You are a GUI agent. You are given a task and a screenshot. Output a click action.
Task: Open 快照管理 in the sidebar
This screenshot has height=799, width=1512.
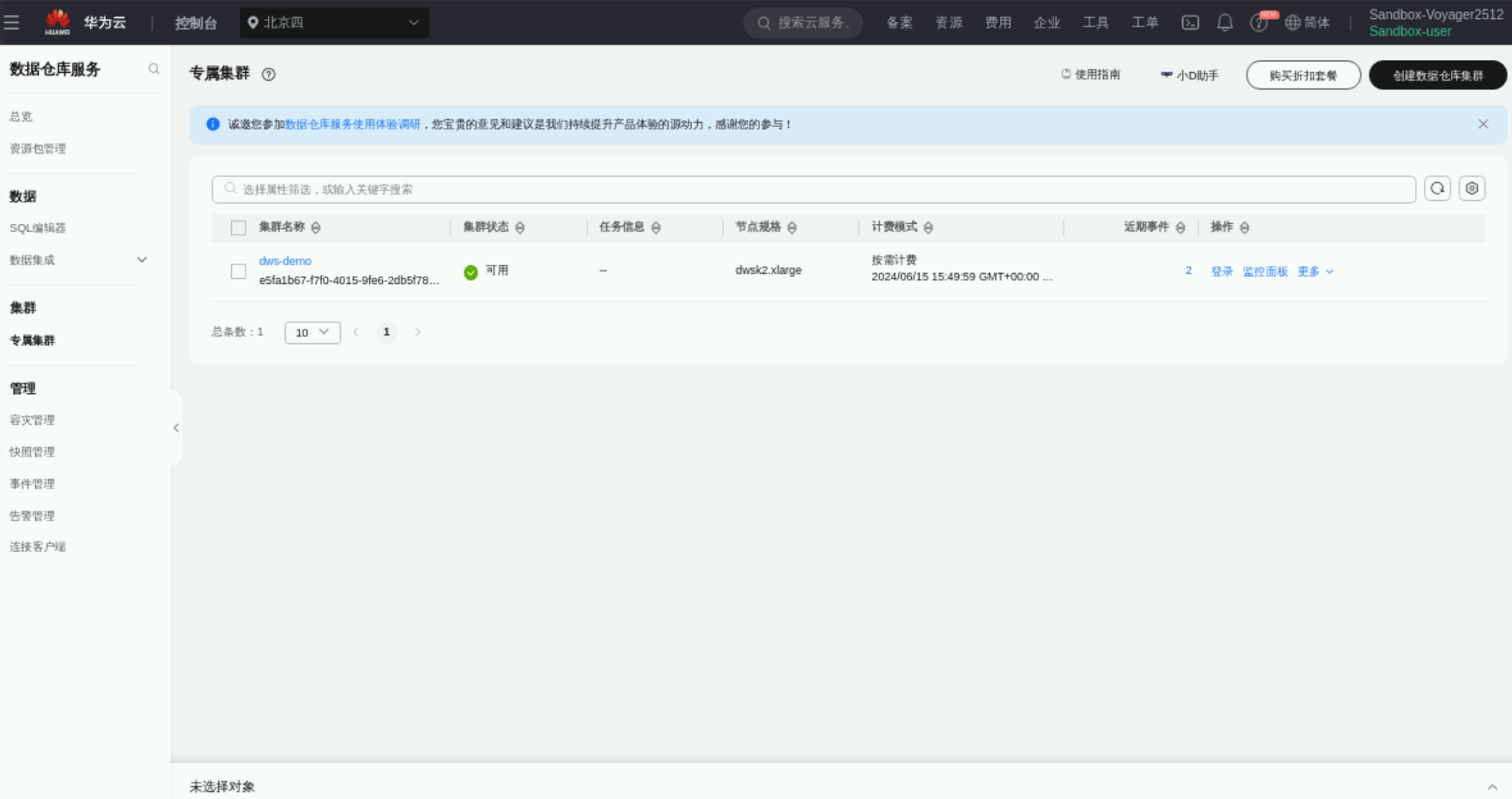tap(33, 452)
